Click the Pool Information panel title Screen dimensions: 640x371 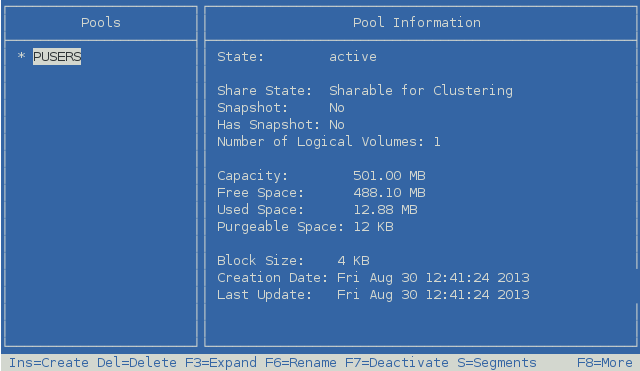click(x=417, y=22)
